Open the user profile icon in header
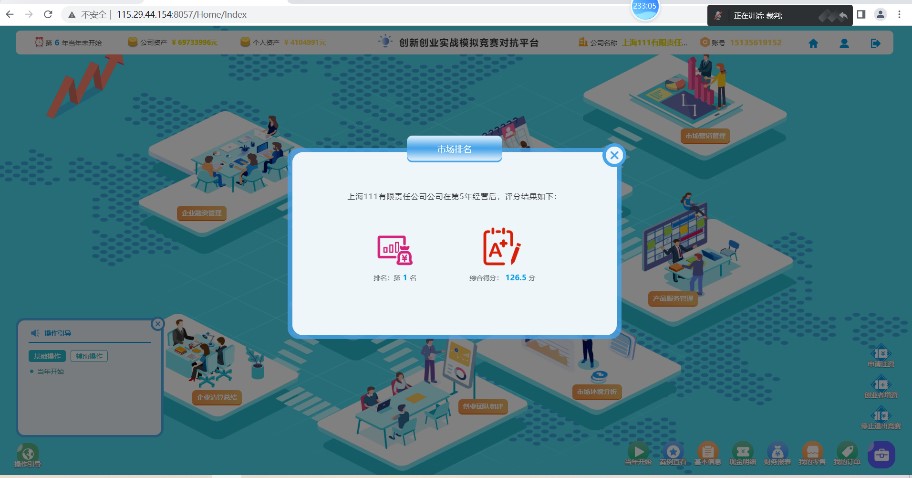Screen dimensions: 912x478 [844, 43]
